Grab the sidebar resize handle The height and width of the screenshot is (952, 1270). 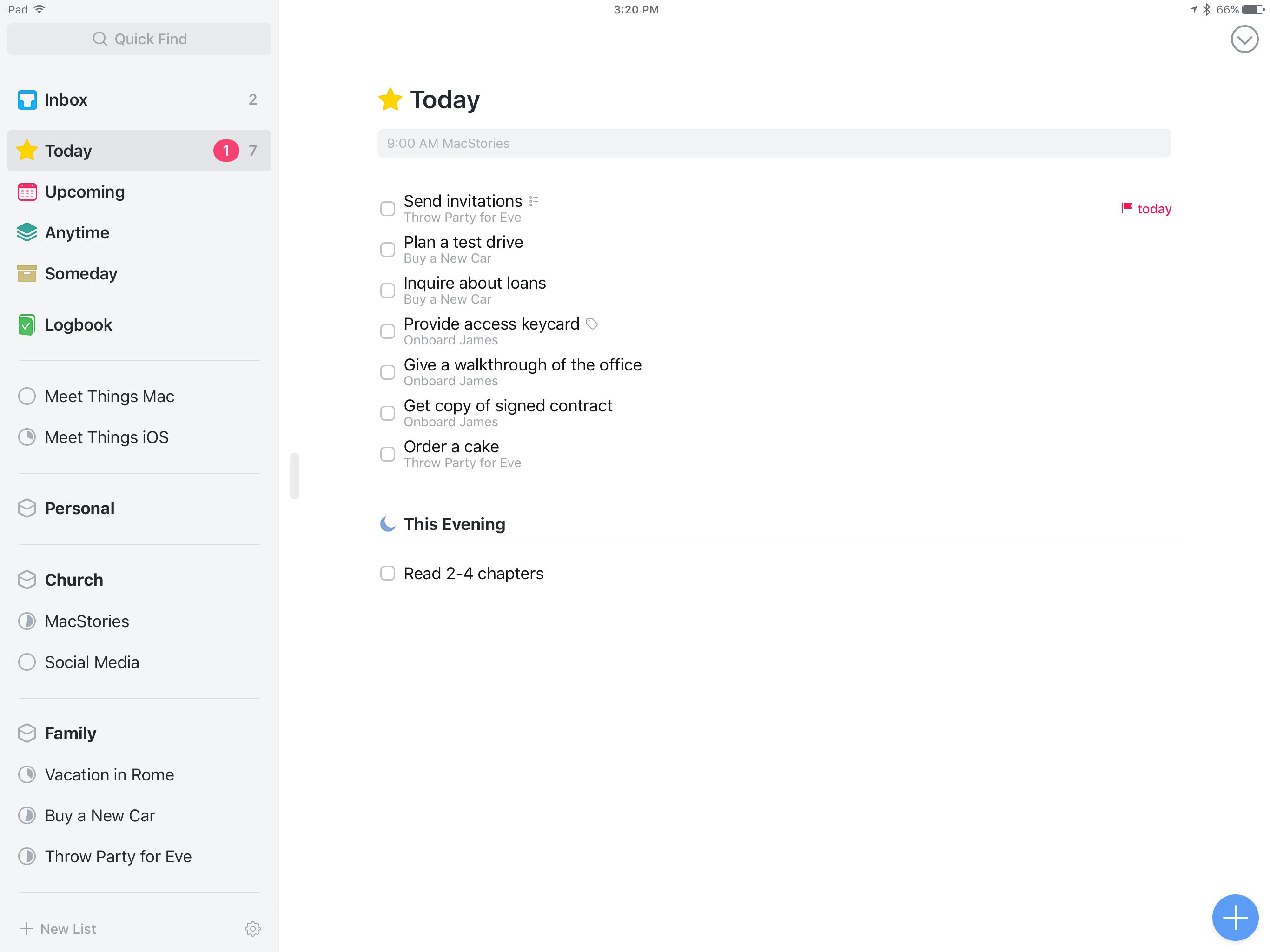click(295, 476)
